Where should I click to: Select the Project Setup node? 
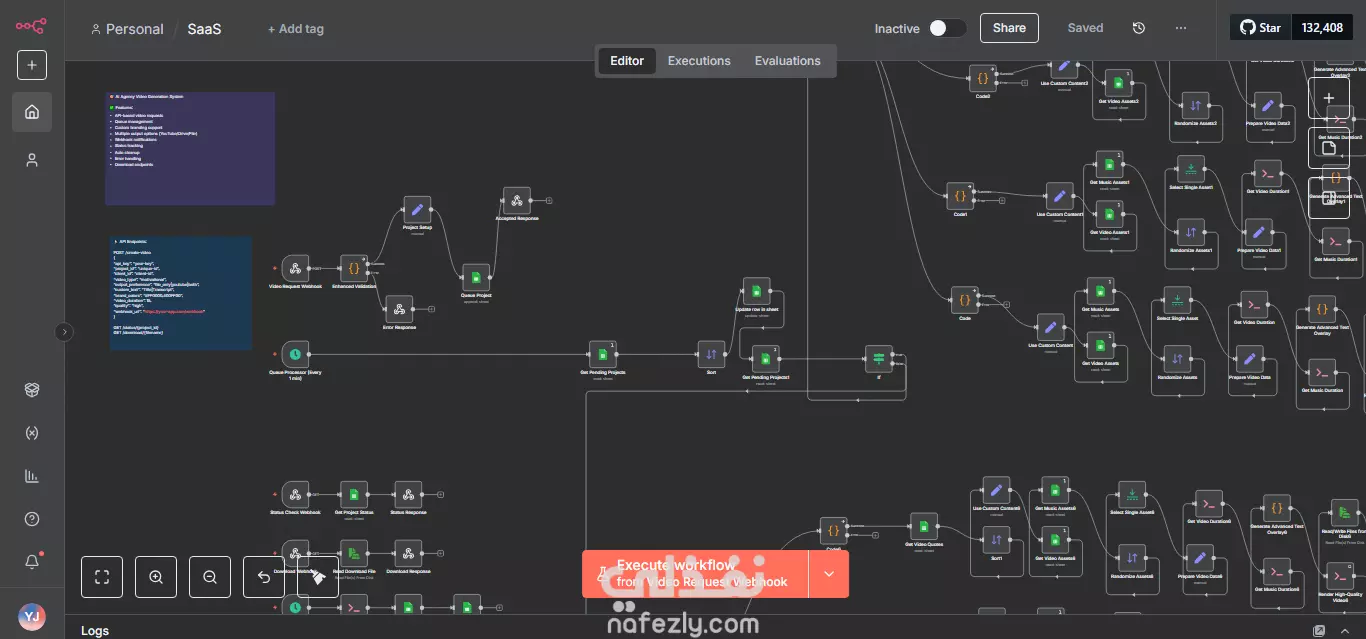[417, 210]
